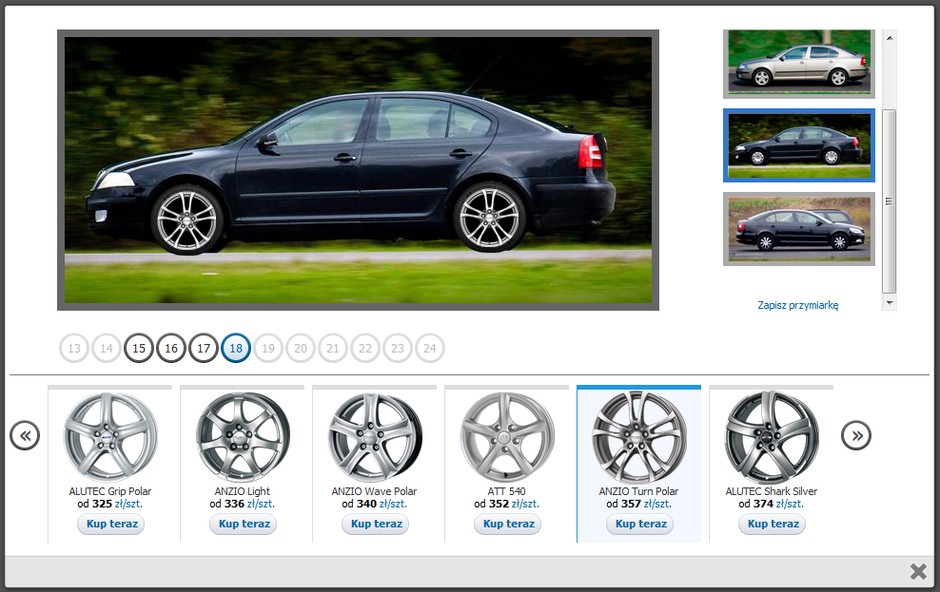This screenshot has height=592, width=940.
Task: Click Kup teraz under ALUTEC Shark Silver
Action: click(x=773, y=524)
